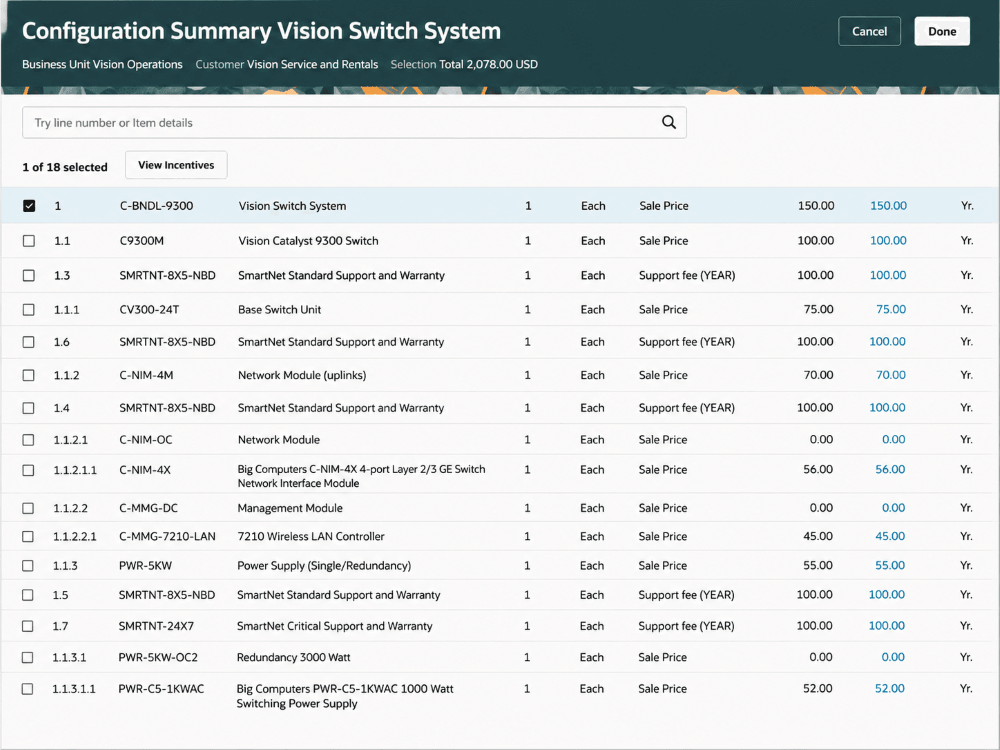Click the Customer Vision Service and Rentals text

[286, 64]
